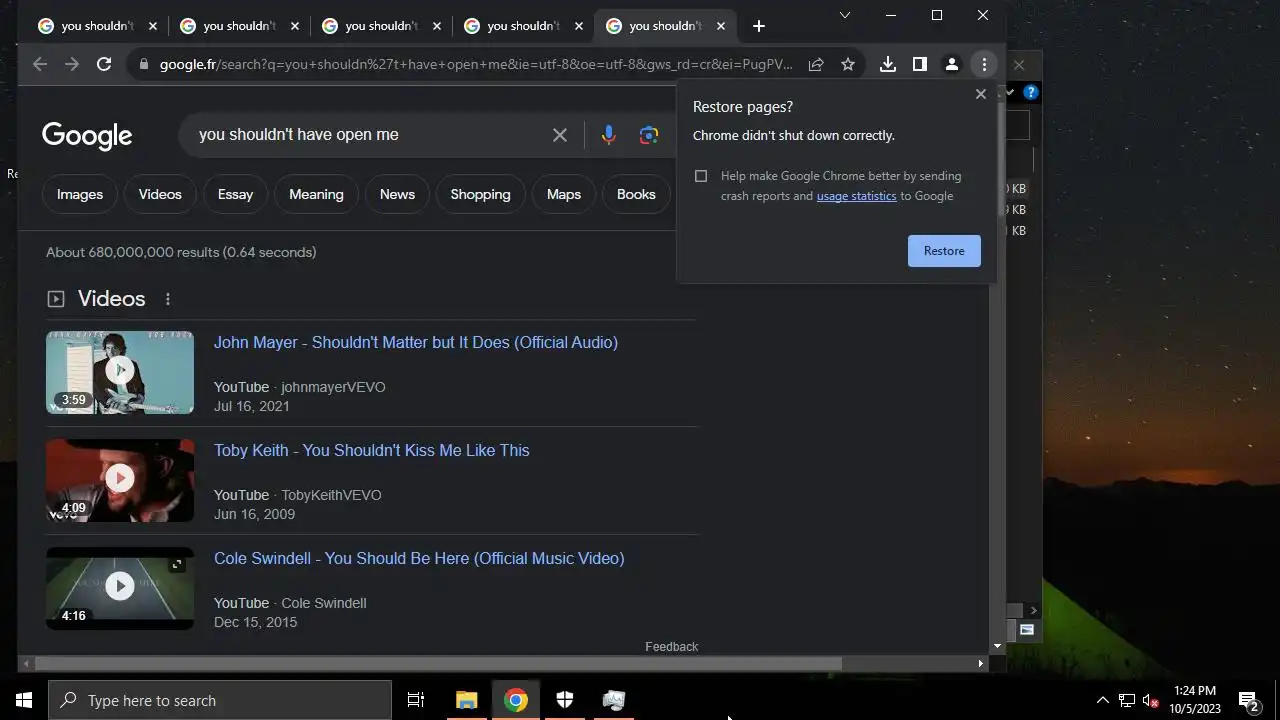
Task: Click the horizontal scrollbar of the page
Action: [x=438, y=663]
